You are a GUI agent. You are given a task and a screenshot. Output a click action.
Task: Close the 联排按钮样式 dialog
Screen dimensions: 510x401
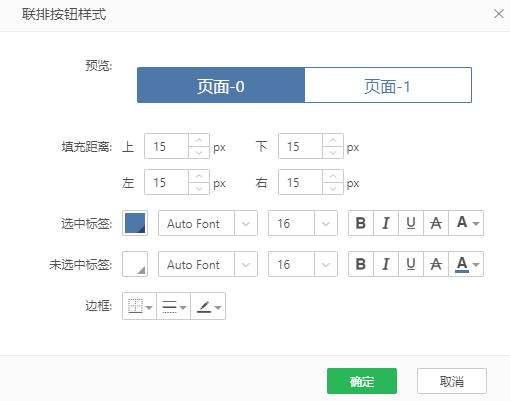click(499, 14)
